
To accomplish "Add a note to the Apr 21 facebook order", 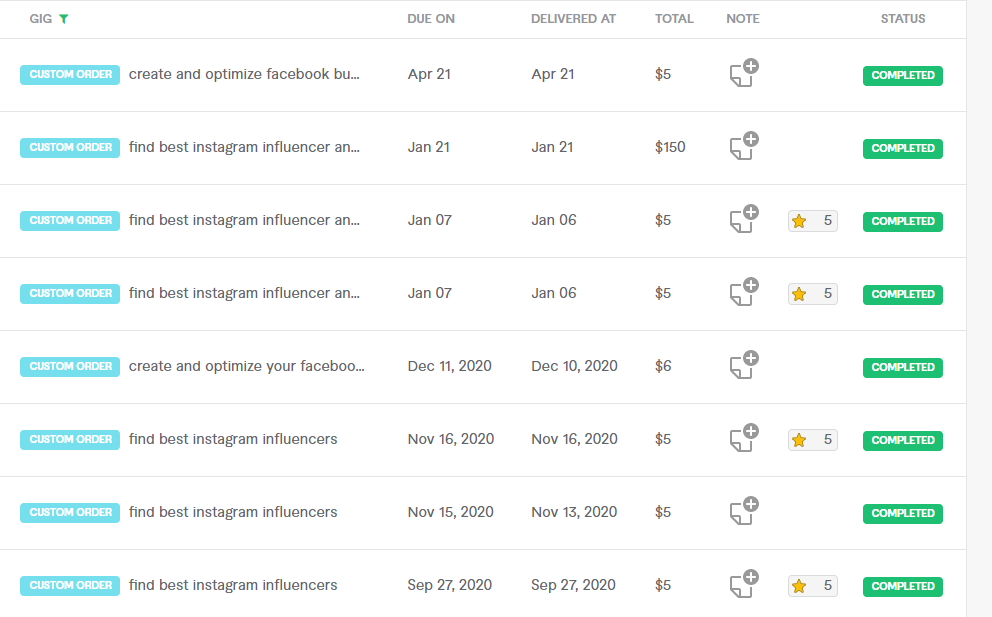I will click(744, 73).
